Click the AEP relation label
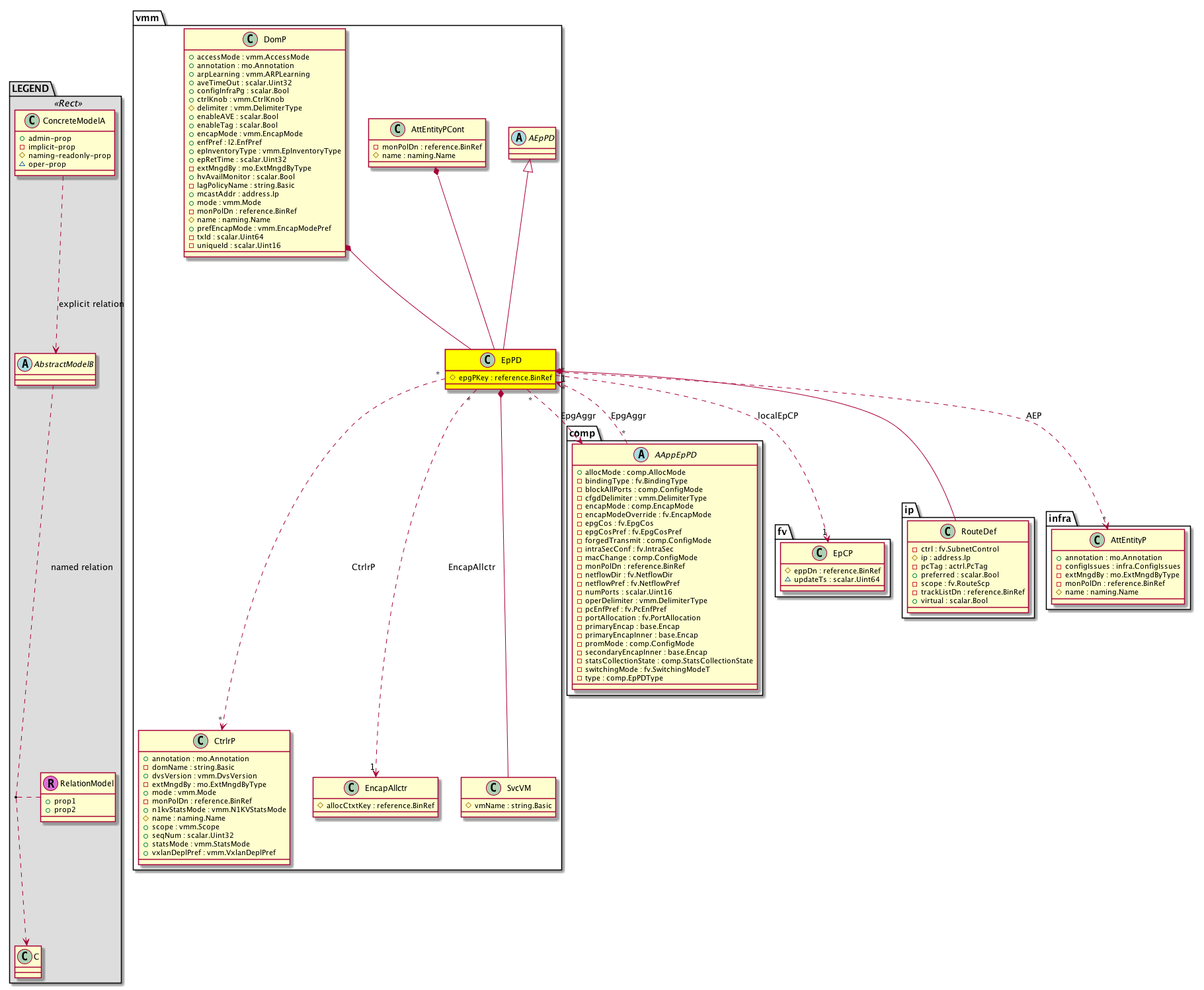1204x990 pixels. pyautogui.click(x=1033, y=416)
